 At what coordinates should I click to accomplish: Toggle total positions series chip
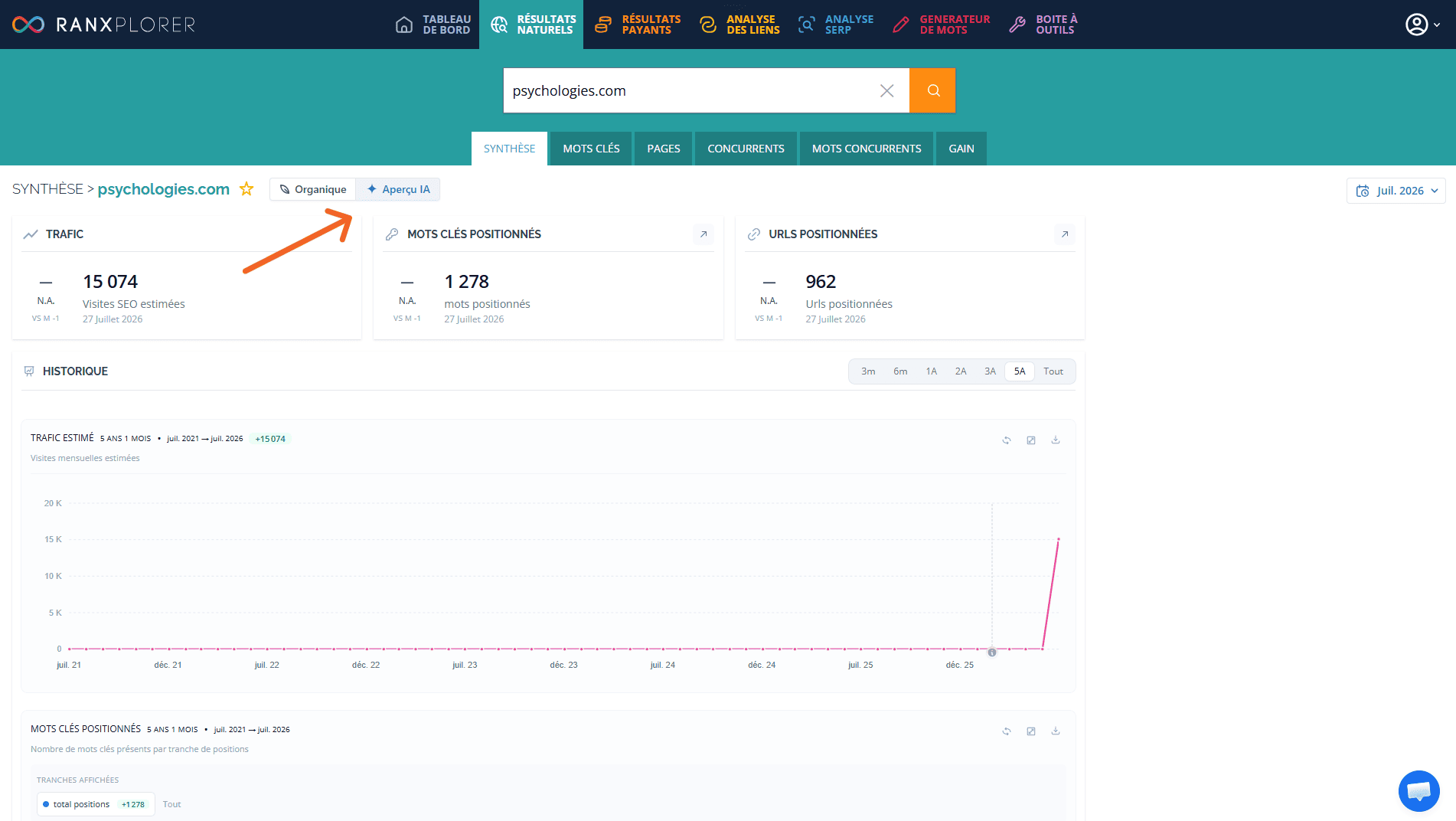point(96,804)
